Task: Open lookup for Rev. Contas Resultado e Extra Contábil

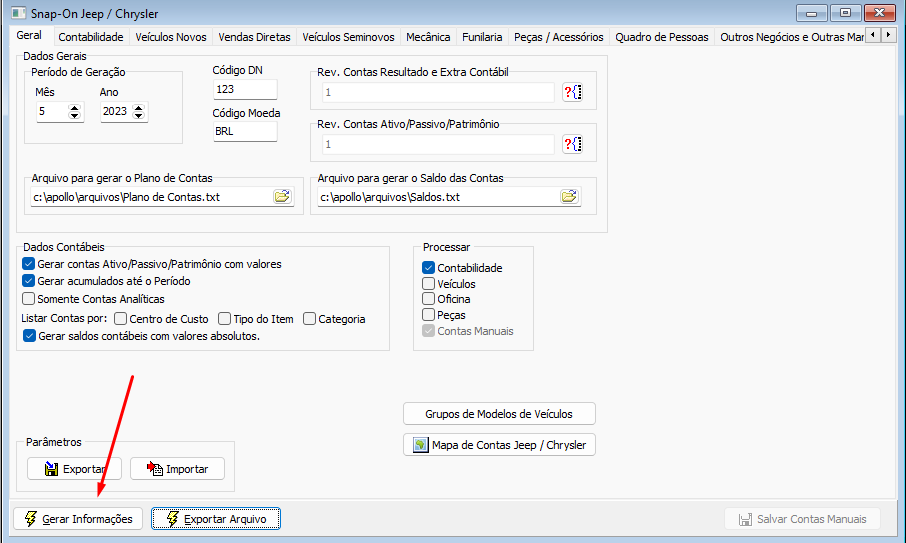Action: tap(572, 92)
